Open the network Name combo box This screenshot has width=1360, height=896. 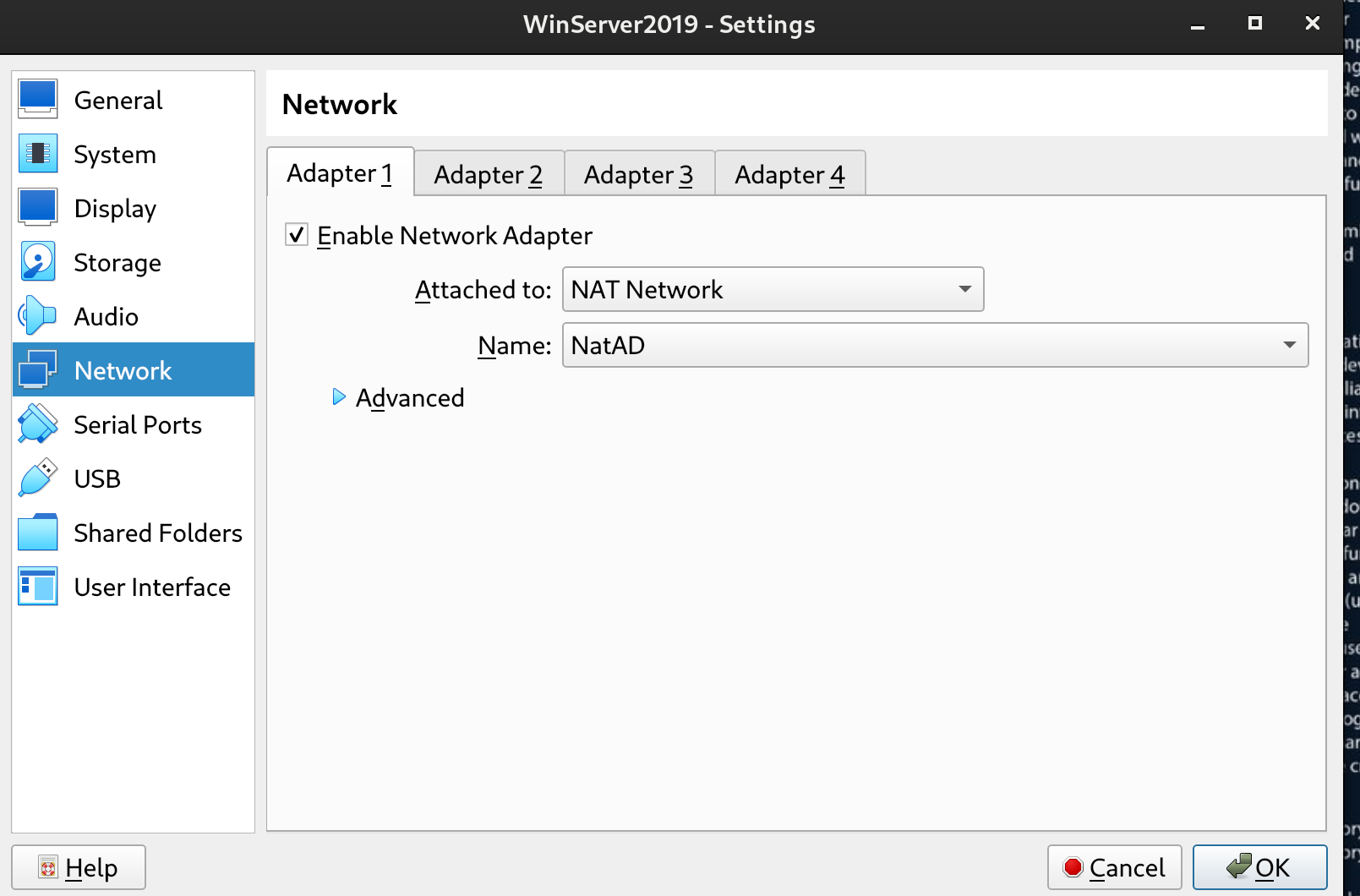[x=935, y=345]
